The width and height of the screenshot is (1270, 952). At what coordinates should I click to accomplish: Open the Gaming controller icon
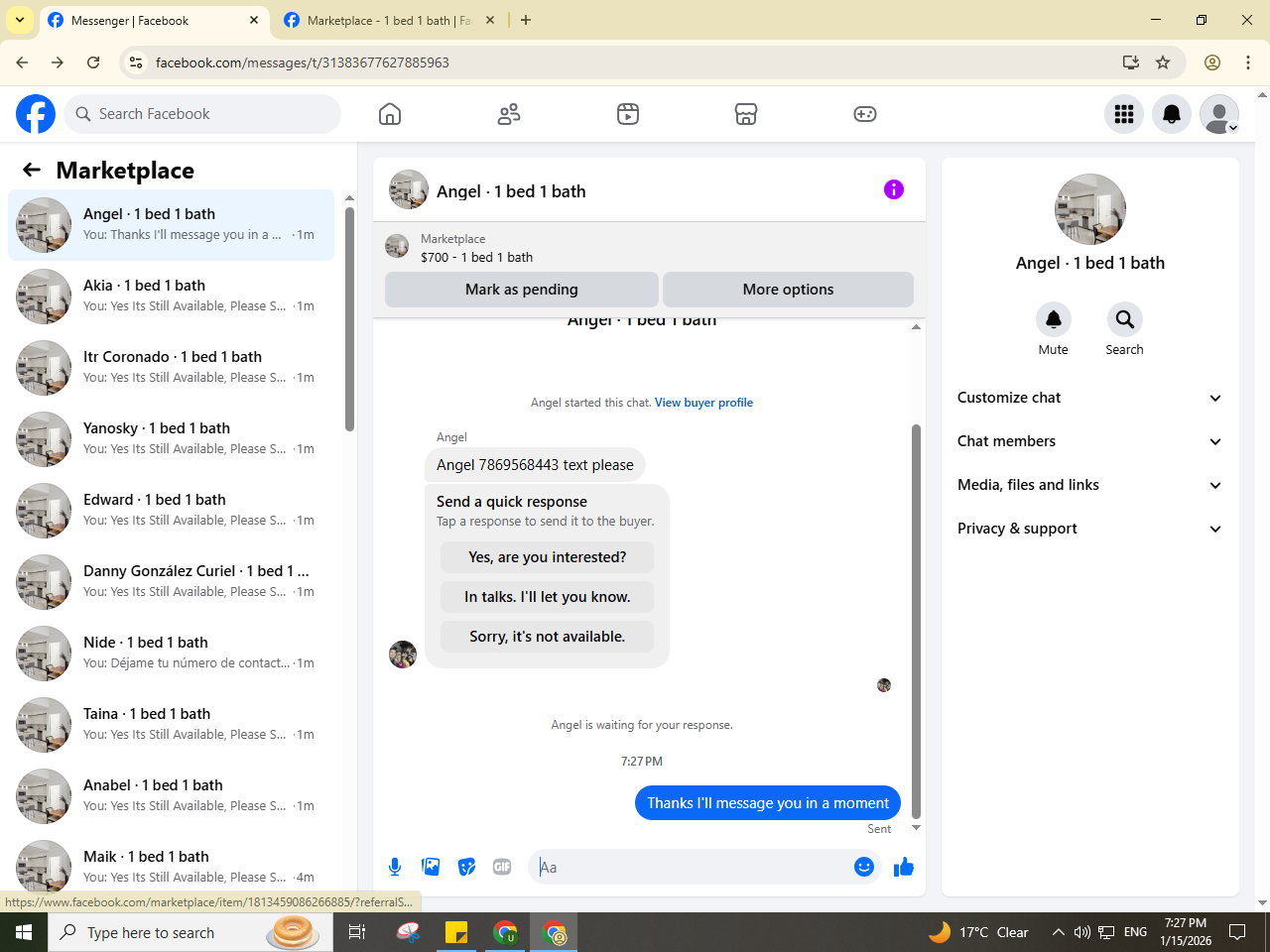click(x=865, y=114)
